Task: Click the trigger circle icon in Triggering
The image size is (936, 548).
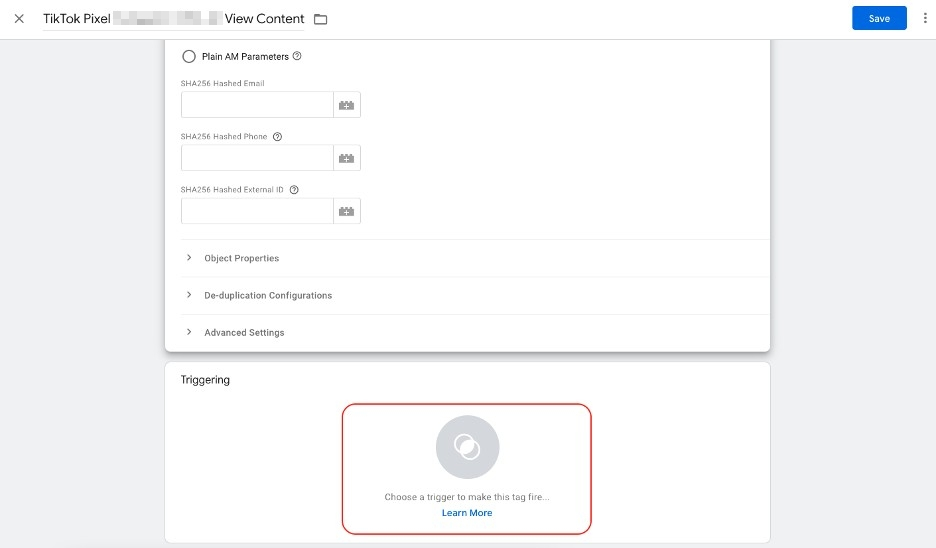Action: (x=467, y=447)
